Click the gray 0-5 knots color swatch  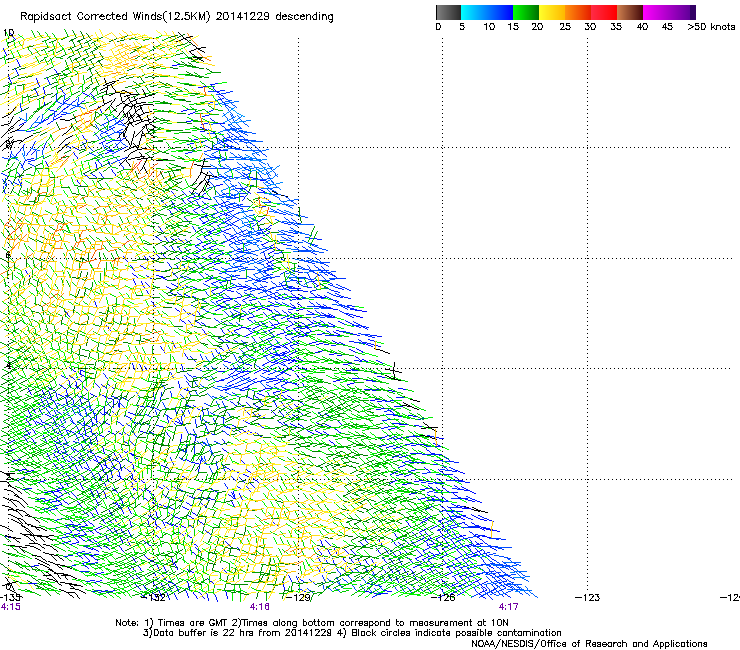[x=448, y=12]
